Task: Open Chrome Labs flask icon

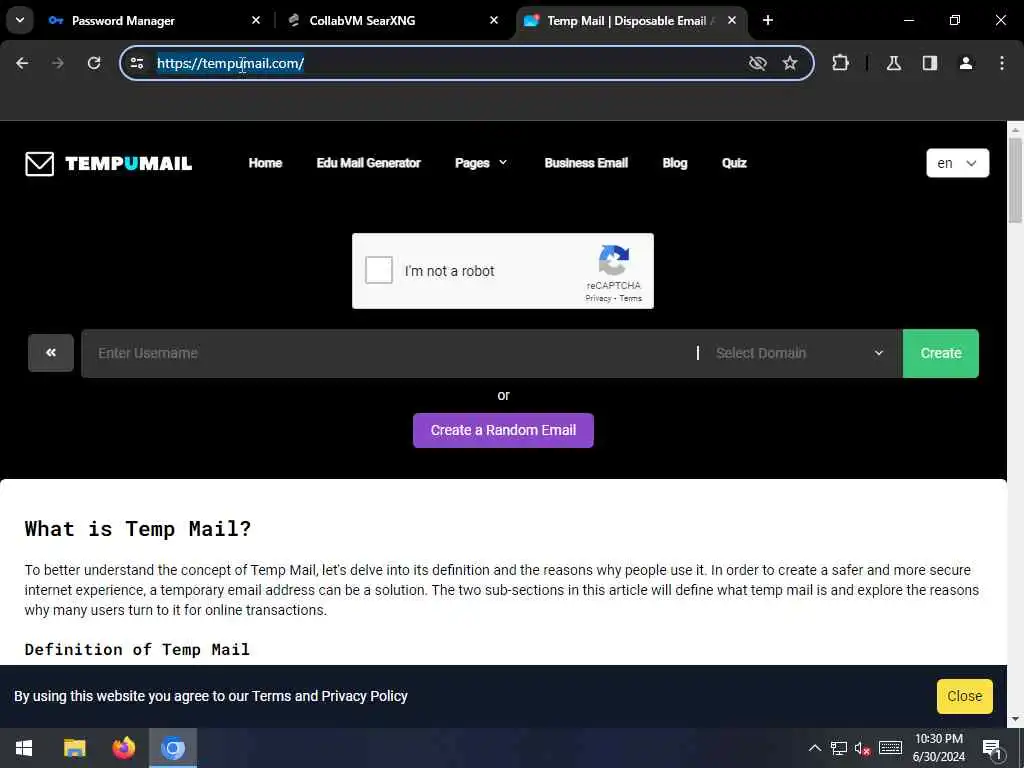Action: (x=893, y=63)
